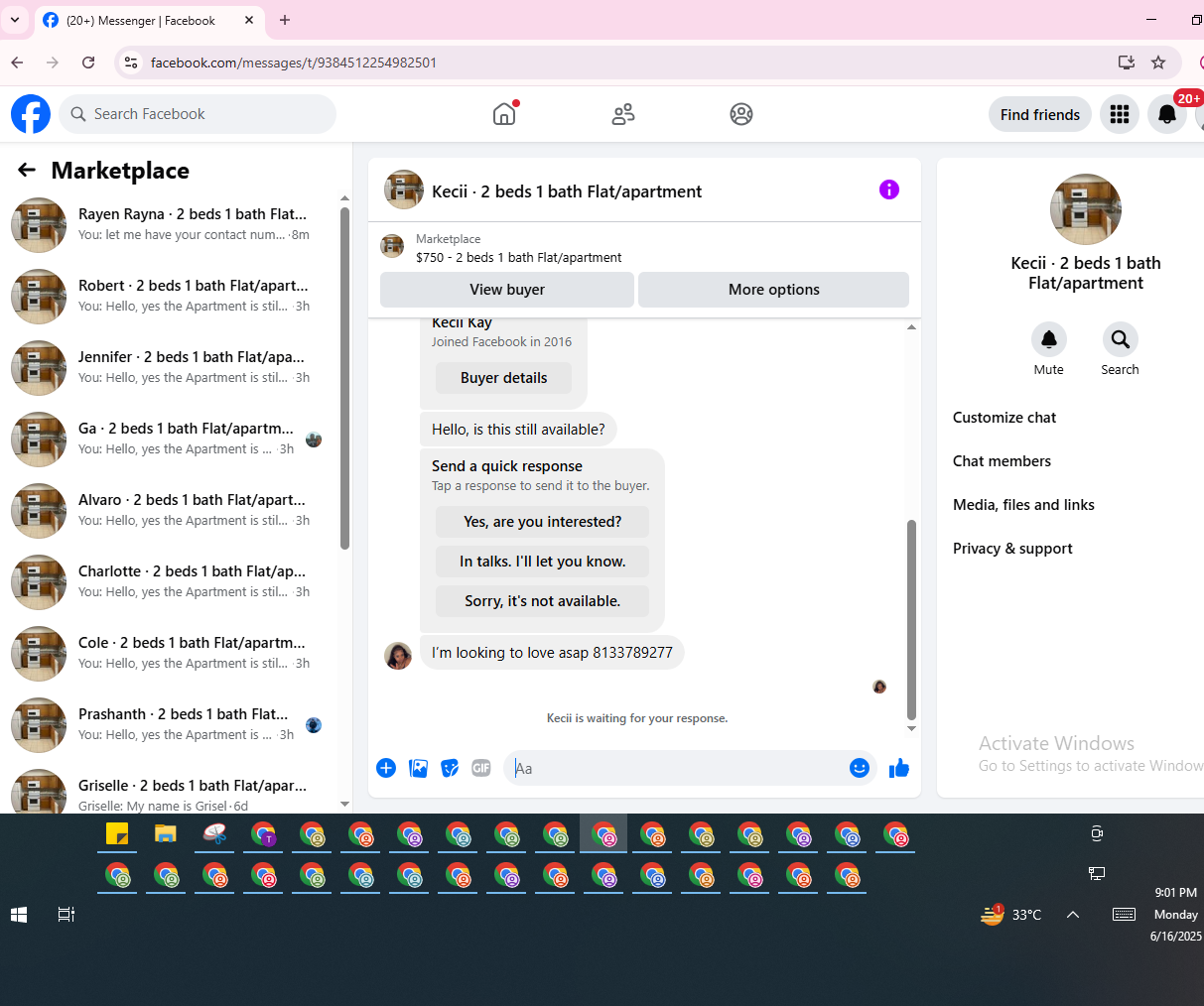Open conversation info purple icon

point(889,189)
